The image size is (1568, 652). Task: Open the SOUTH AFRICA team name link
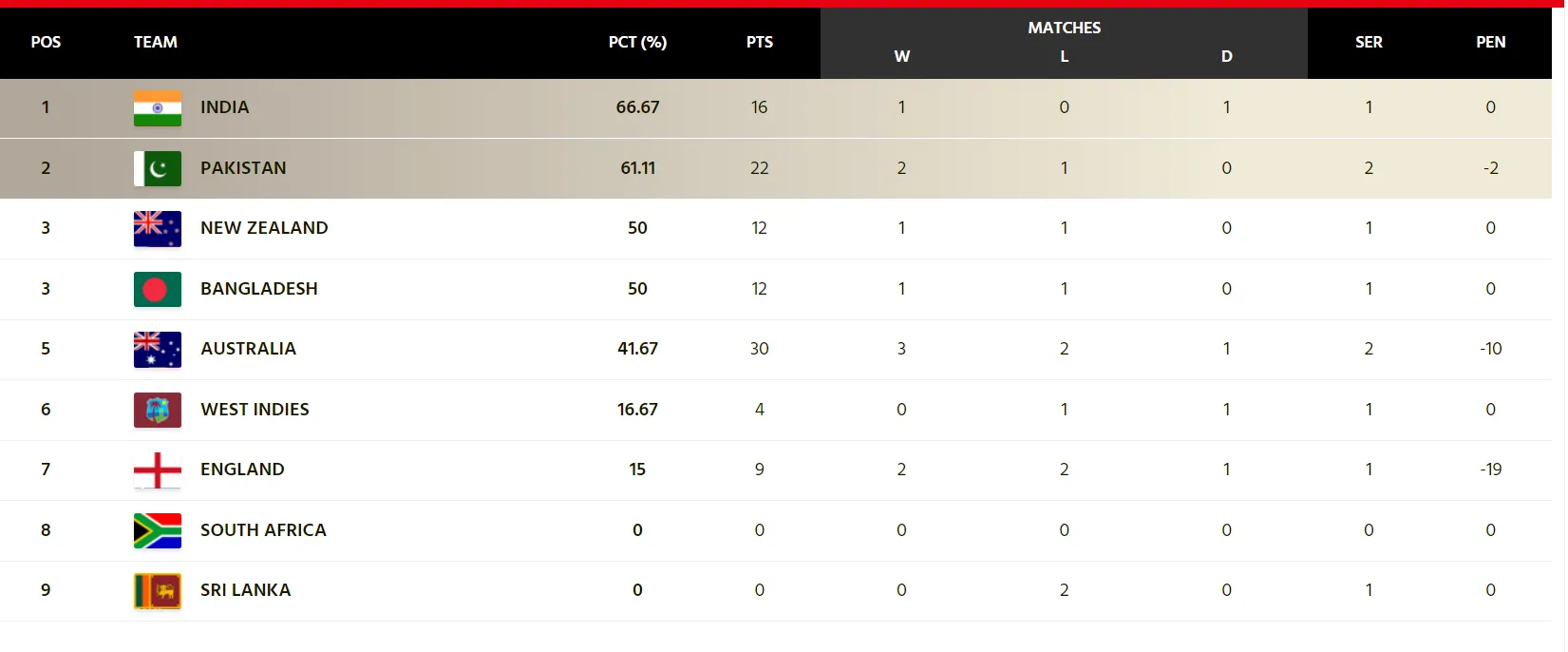[x=263, y=530]
